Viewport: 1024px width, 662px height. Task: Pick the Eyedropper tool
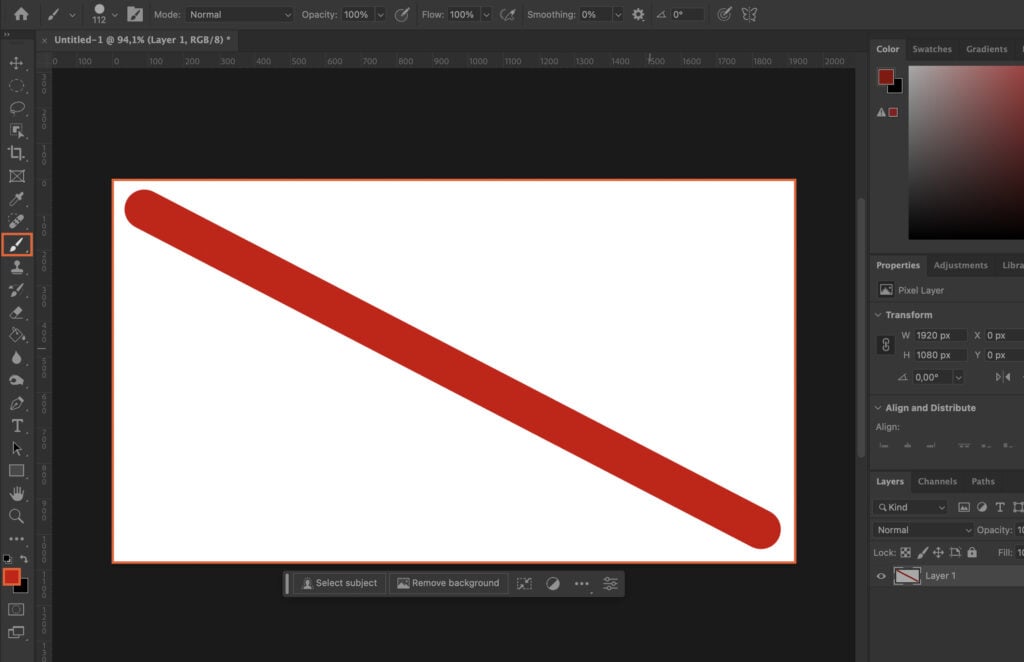pyautogui.click(x=16, y=199)
